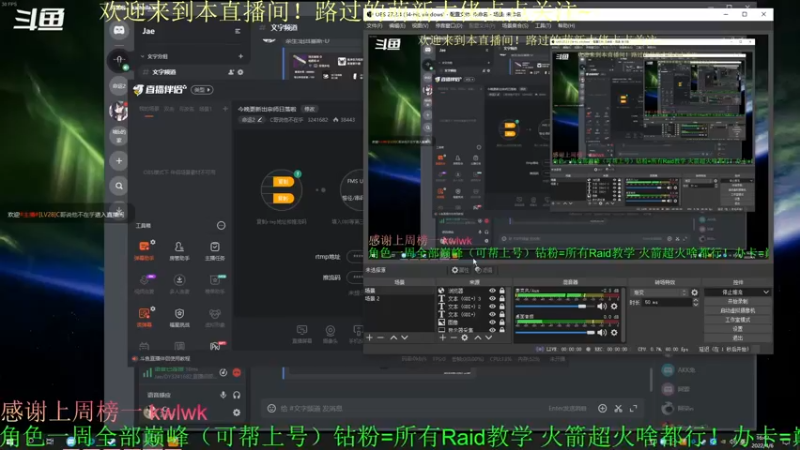Add a channel with the 文字分组 plus
The image size is (800, 450).
[240, 56]
